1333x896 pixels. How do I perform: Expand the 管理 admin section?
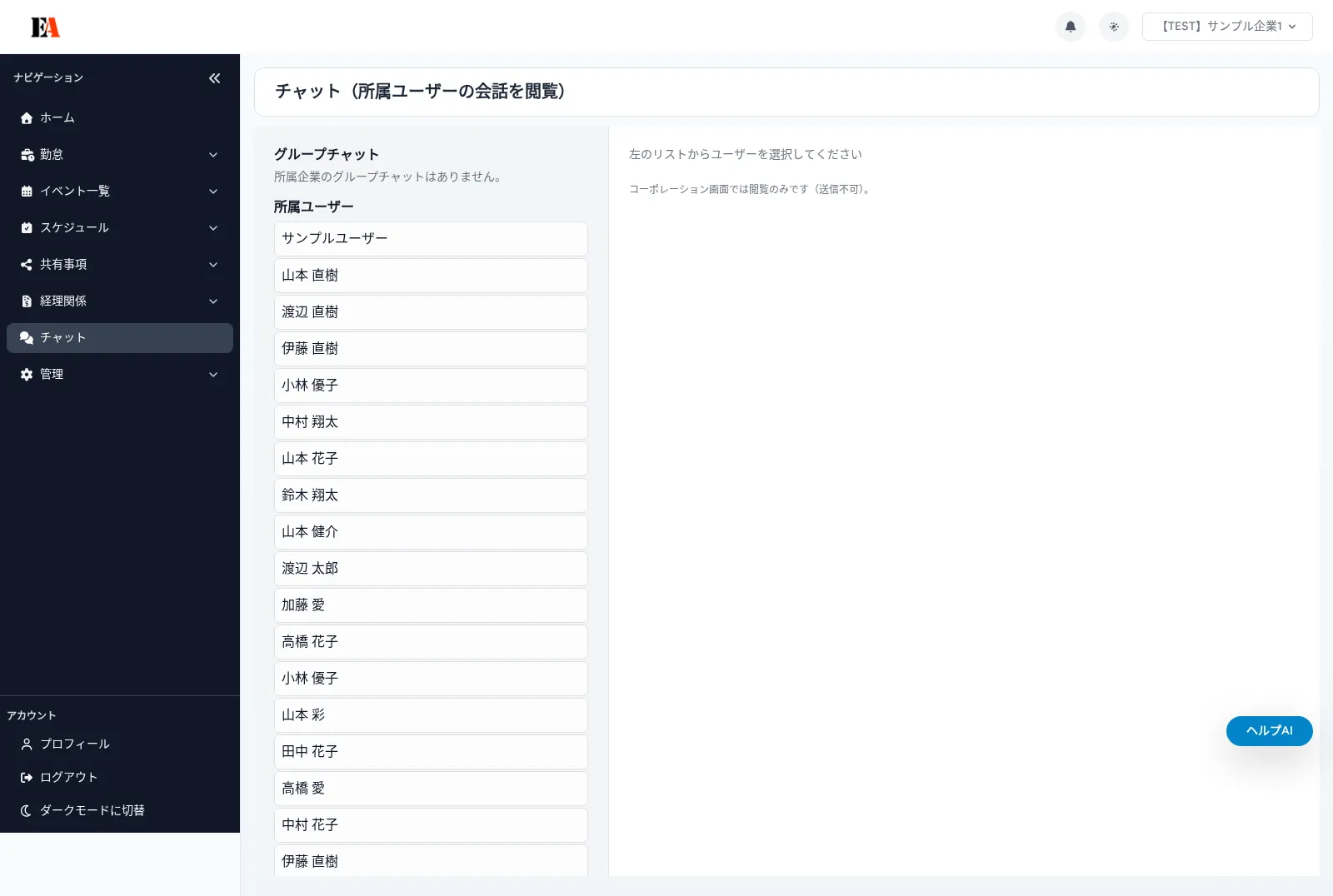point(213,374)
